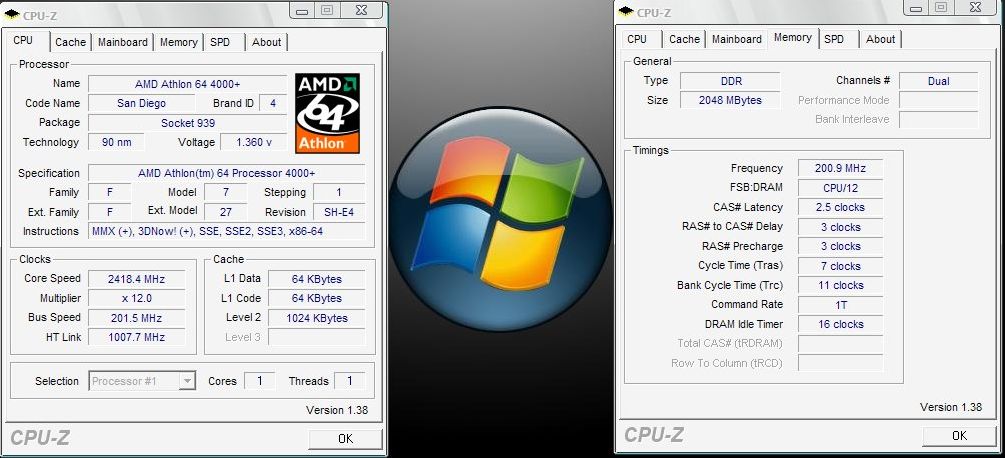Click the memory Size value 2048 MBytes
Viewport: 1005px width, 458px height.
(730, 101)
